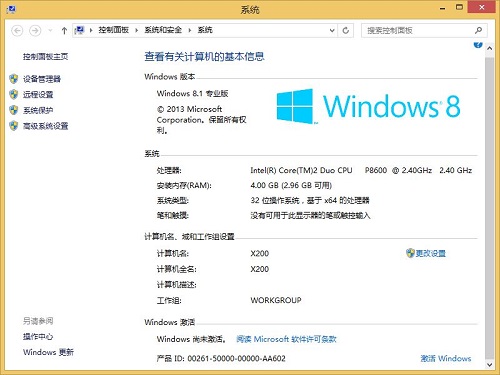This screenshot has height=375, width=500.
Task: Click the shield icon beside 高级系统设置
Action: [14, 126]
